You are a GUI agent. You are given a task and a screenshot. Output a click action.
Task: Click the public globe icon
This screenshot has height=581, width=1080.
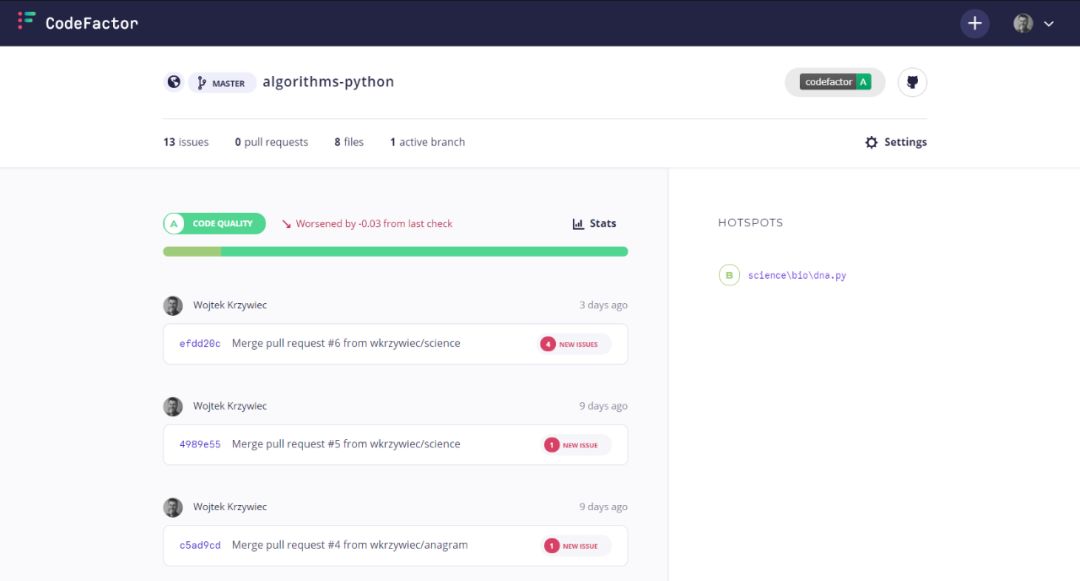point(174,82)
